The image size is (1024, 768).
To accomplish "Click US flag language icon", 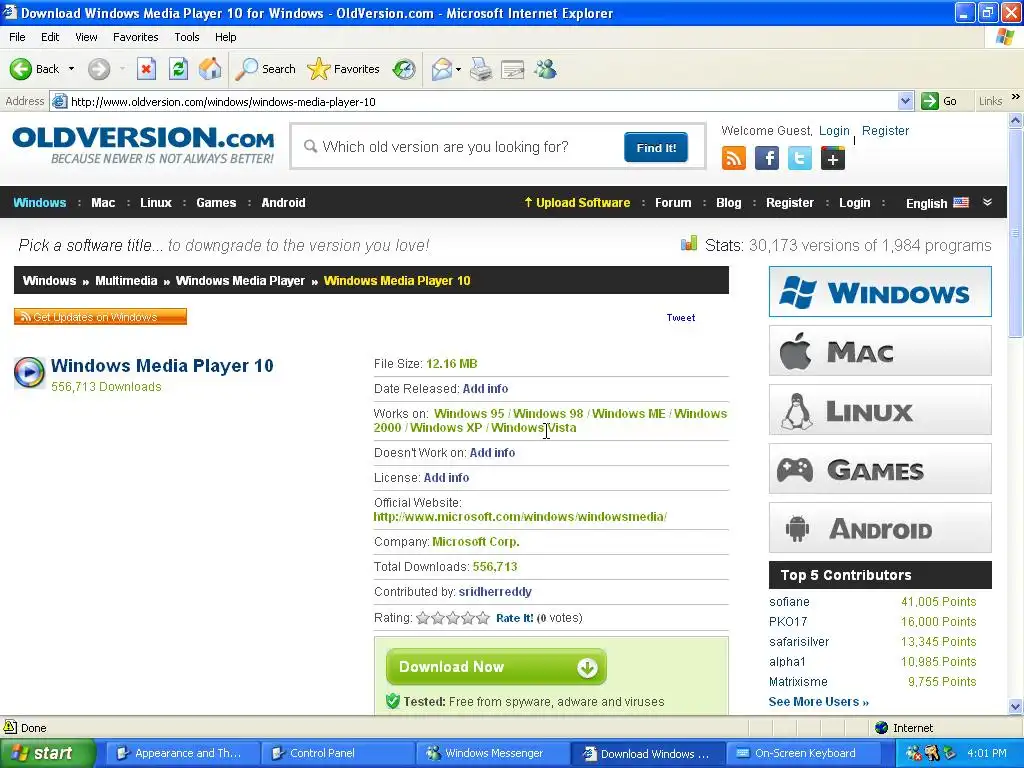I will pos(961,202).
